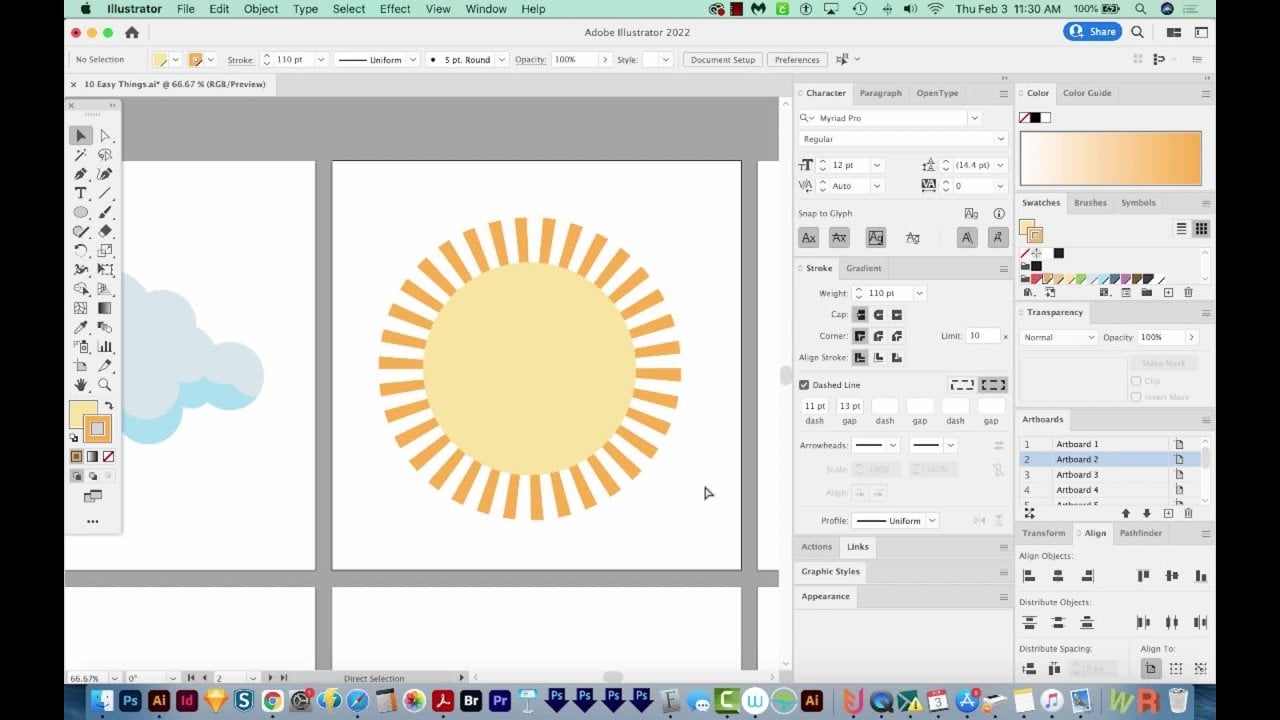Select the Zoom magnifier tool
This screenshot has height=720, width=1280.
pos(105,385)
